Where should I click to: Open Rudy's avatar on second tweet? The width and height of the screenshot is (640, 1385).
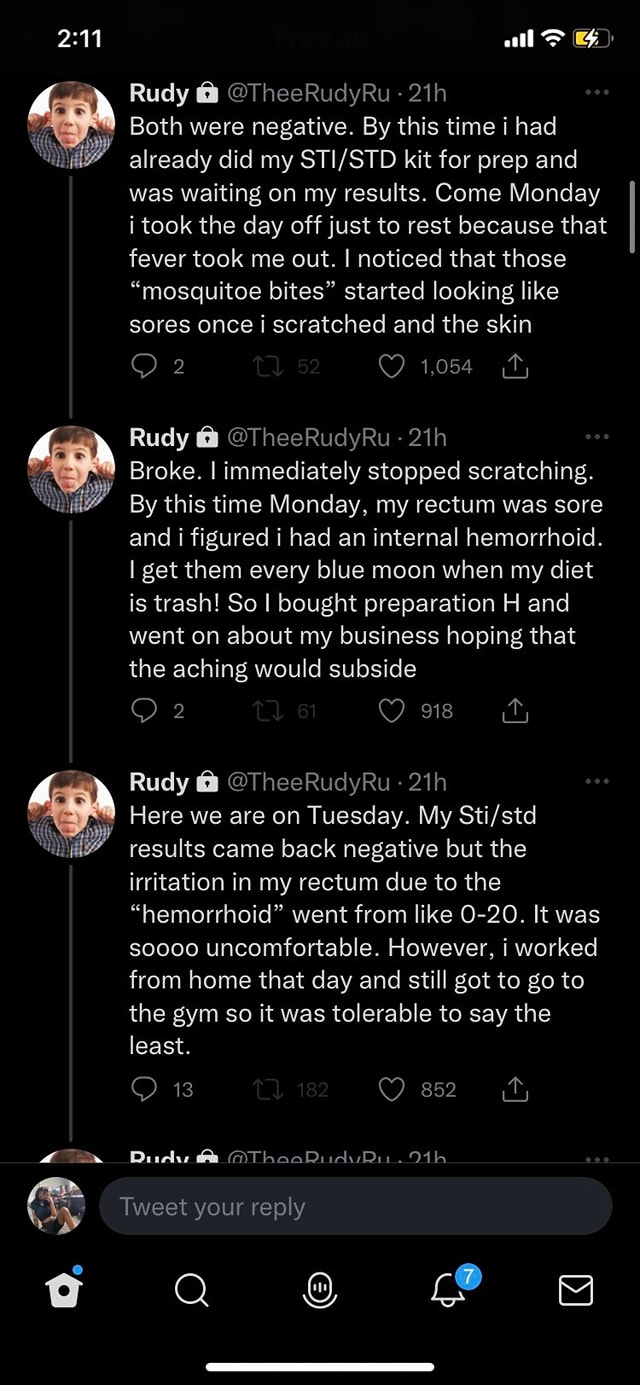click(70, 469)
